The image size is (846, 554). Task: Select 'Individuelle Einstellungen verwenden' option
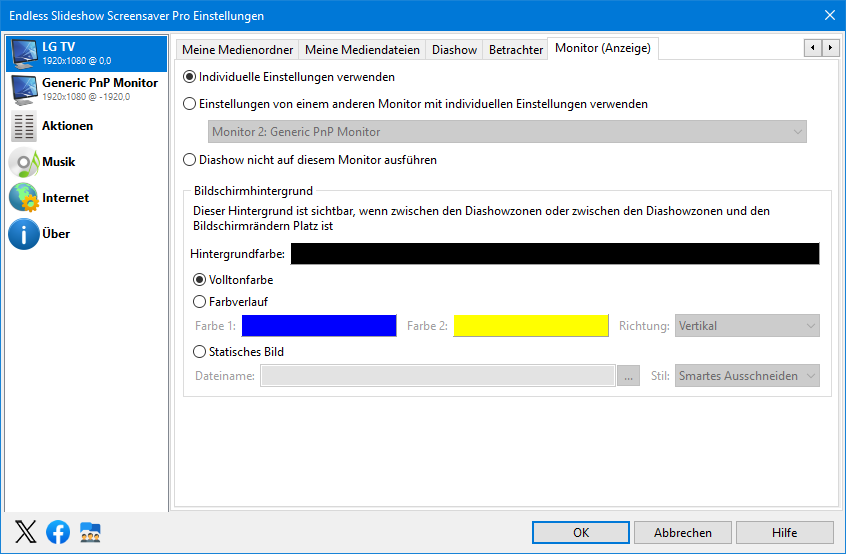point(289,77)
